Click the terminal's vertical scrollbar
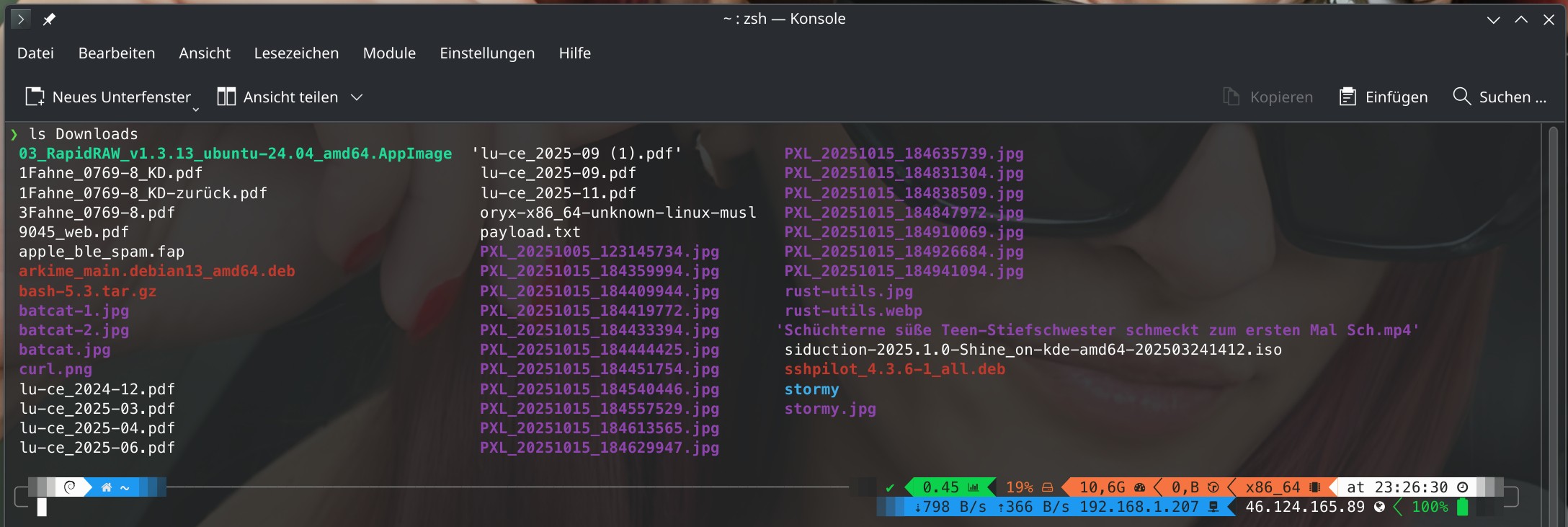 pyautogui.click(x=1553, y=324)
